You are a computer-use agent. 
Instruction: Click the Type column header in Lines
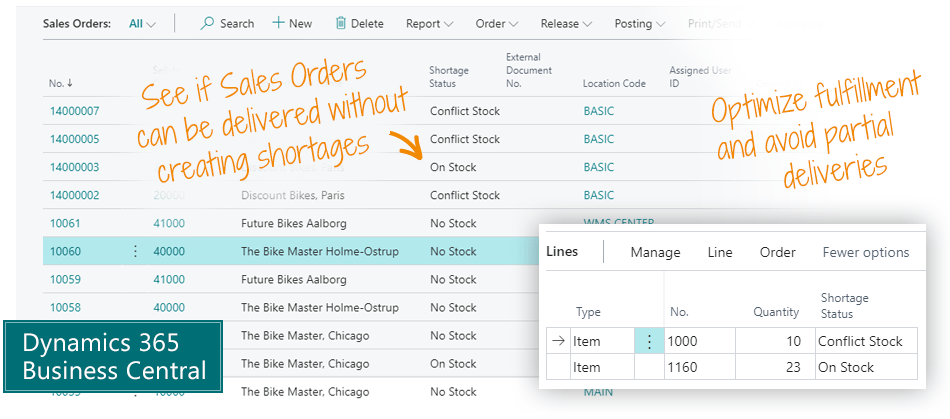point(588,312)
